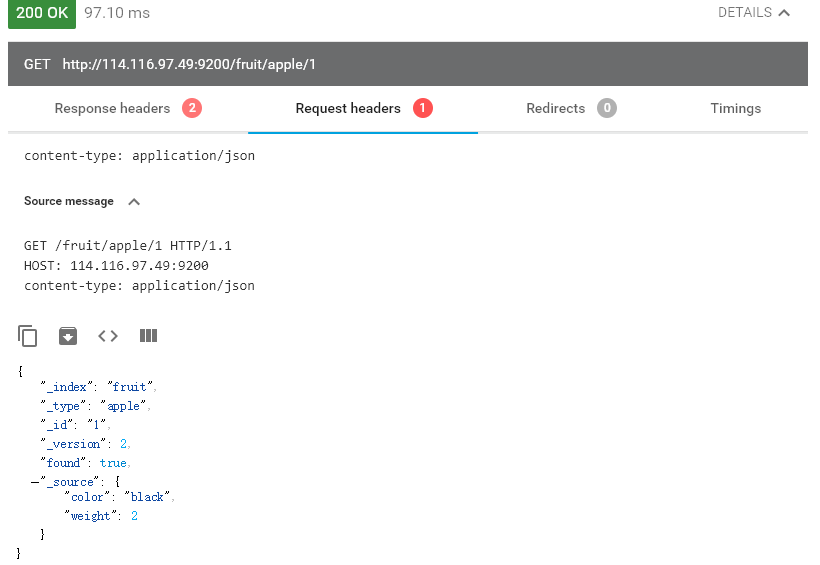Image resolution: width=820 pixels, height=565 pixels.
Task: Copy the response body to clipboard
Action: click(28, 336)
